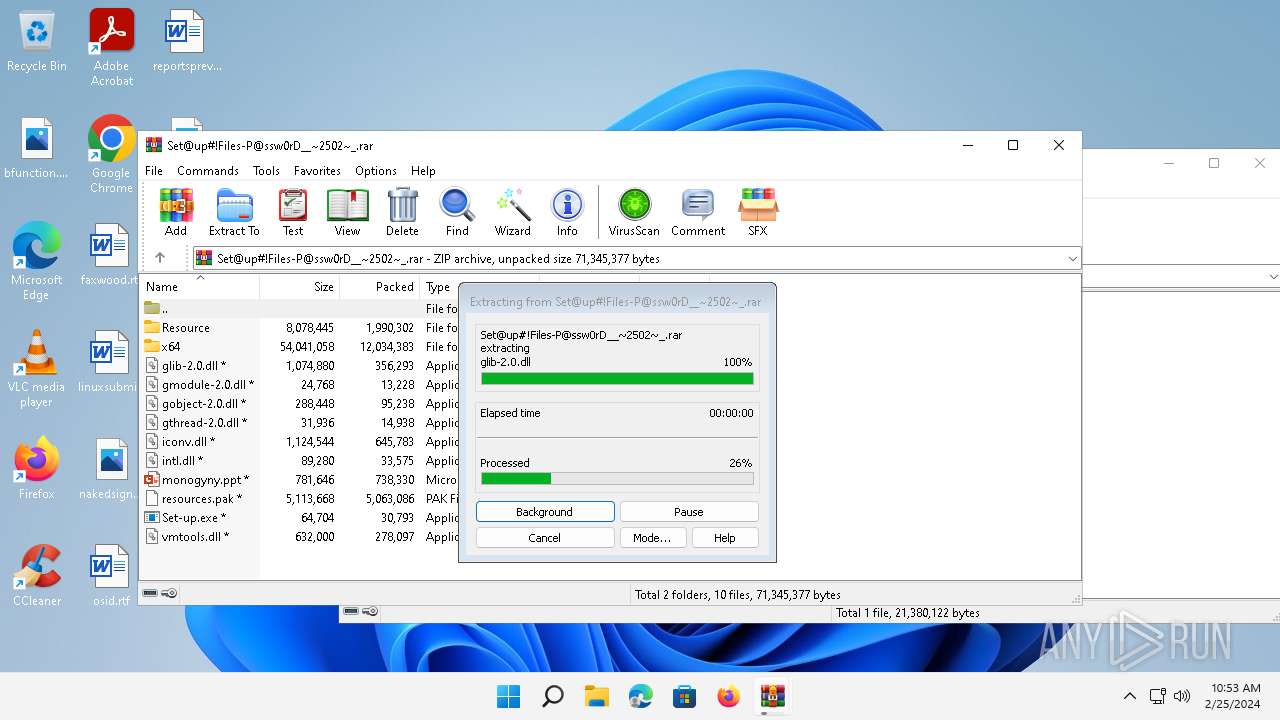The height and width of the screenshot is (720, 1280).
Task: Click the Processed total progress bar
Action: pos(617,479)
